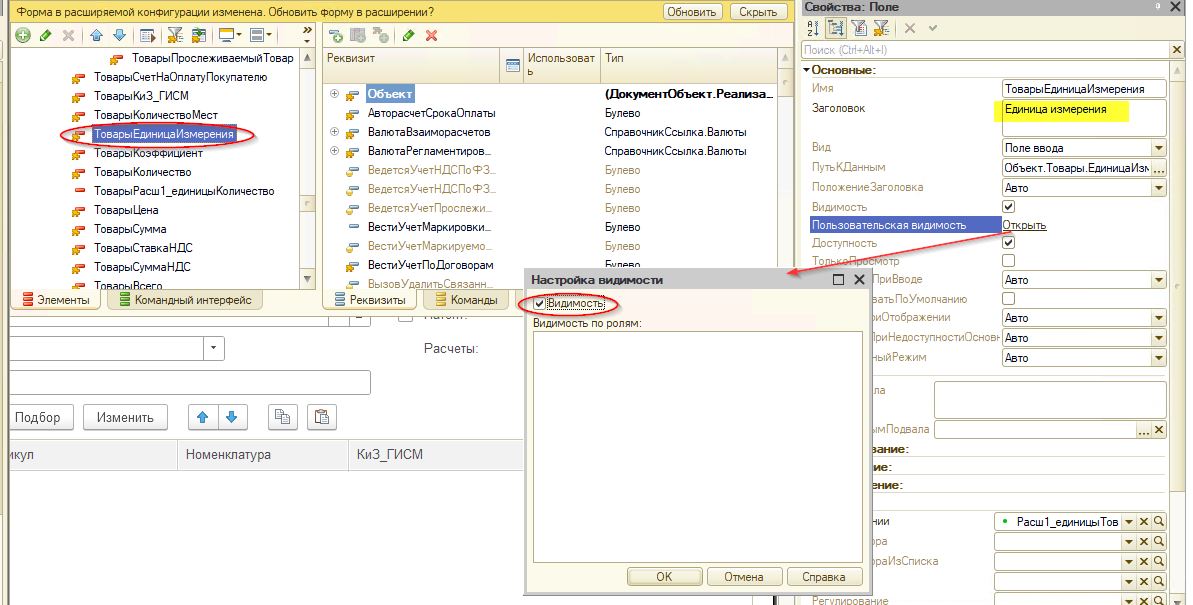The height and width of the screenshot is (605, 1193).
Task: Click the Скрыть button in yellow bar
Action: click(x=758, y=12)
